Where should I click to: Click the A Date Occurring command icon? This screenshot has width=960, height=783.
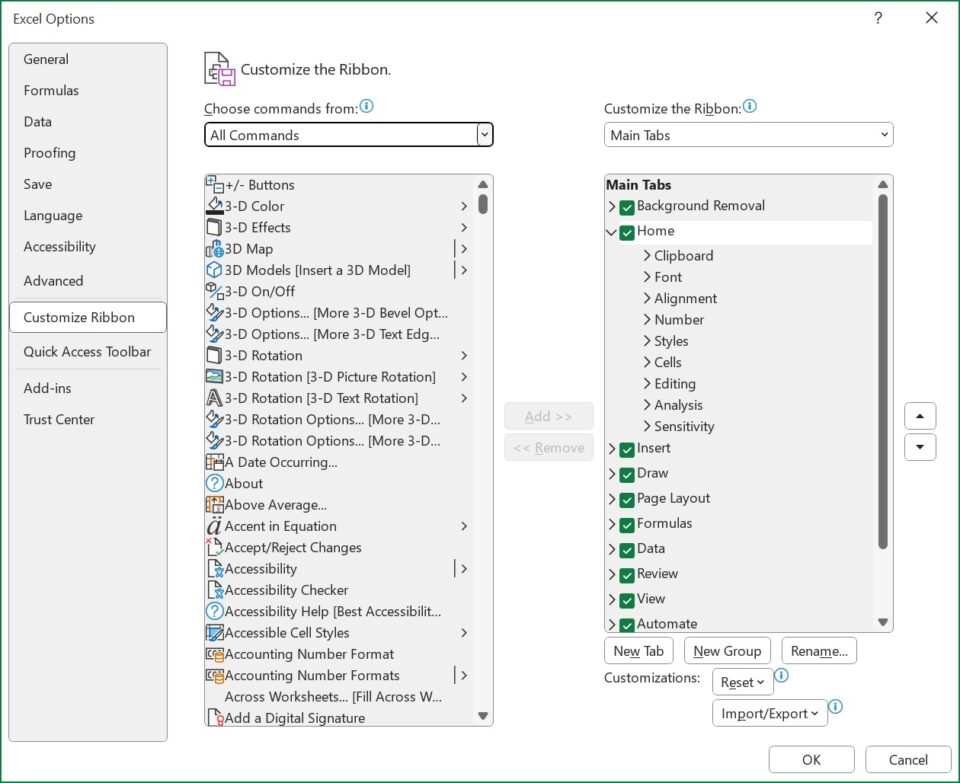pos(216,462)
